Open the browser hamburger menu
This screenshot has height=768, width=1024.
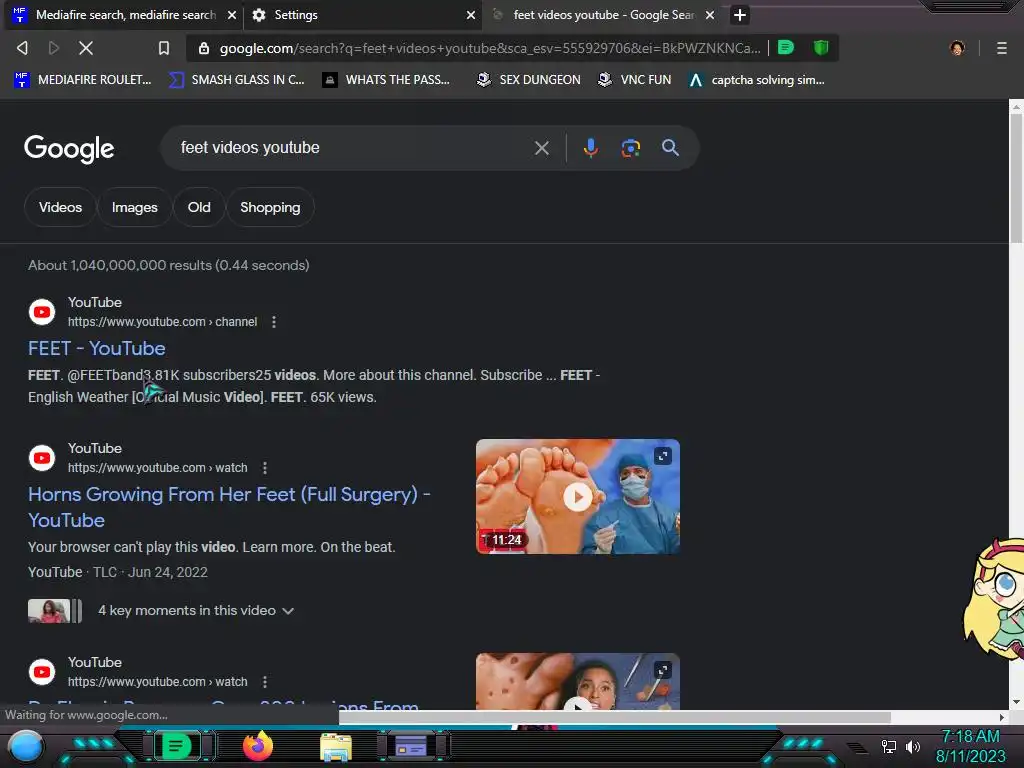click(x=1002, y=48)
